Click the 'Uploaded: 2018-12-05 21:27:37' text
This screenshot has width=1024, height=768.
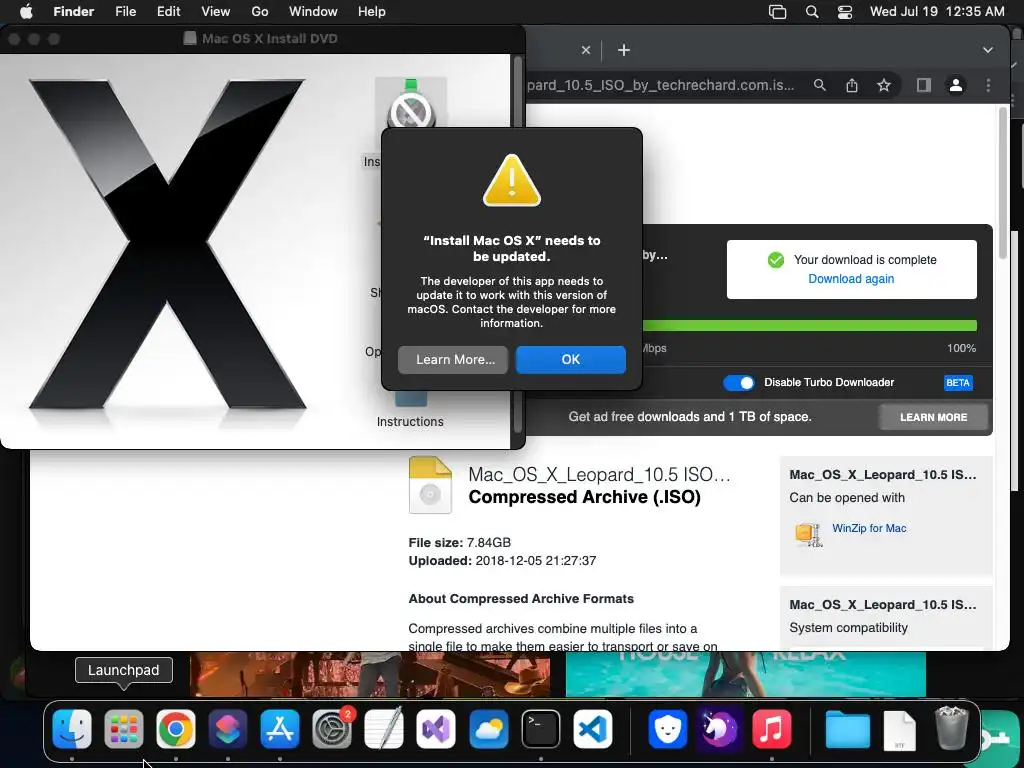502,561
